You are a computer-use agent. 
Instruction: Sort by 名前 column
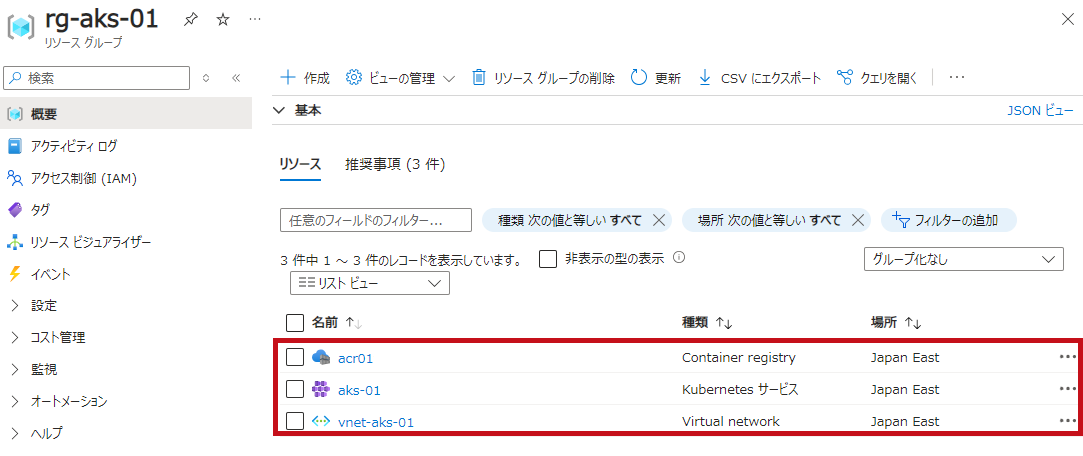coord(337,323)
